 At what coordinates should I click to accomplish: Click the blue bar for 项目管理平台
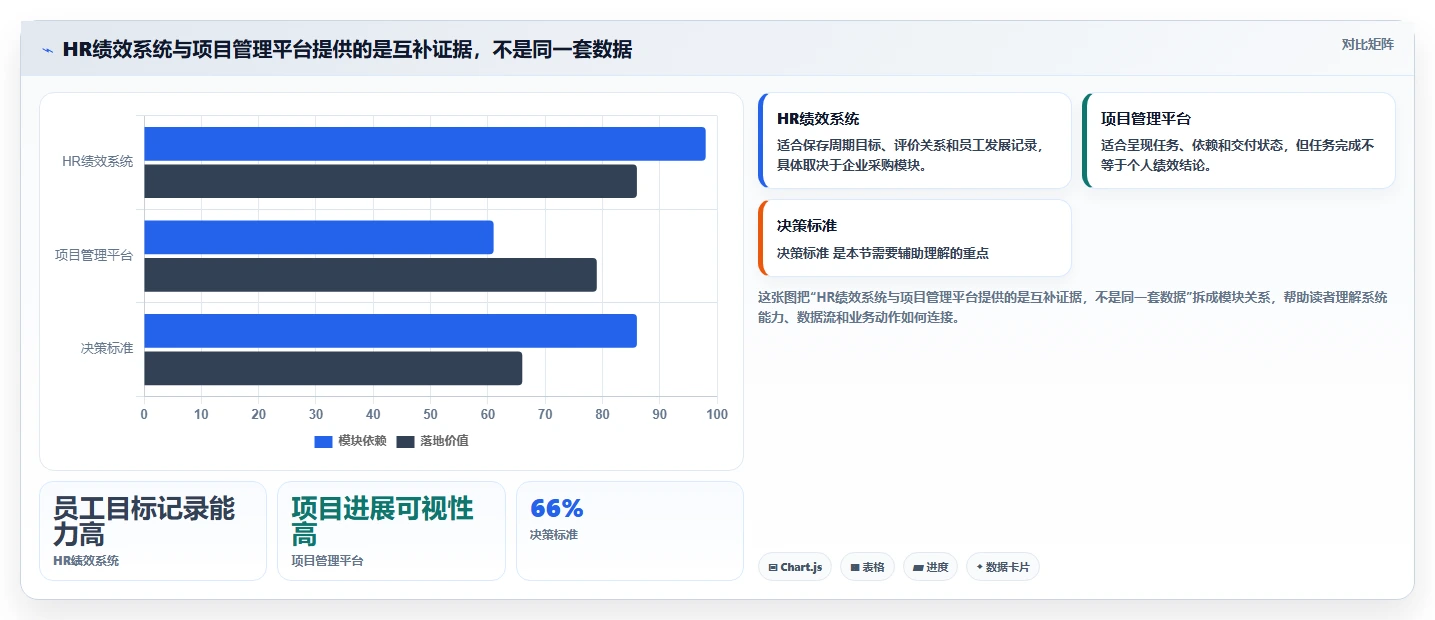319,237
